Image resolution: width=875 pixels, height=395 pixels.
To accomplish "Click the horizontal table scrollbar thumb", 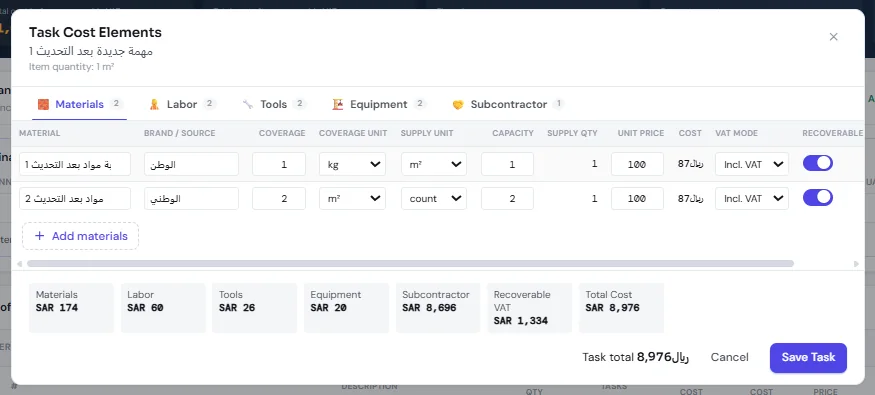I will coord(410,263).
